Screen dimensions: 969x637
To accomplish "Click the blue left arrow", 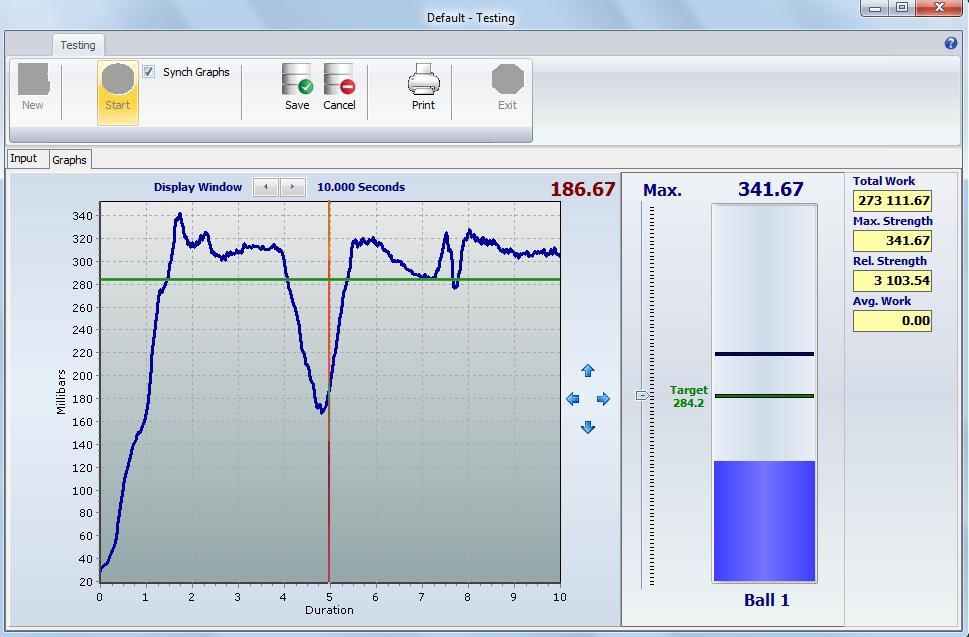I will tap(573, 399).
